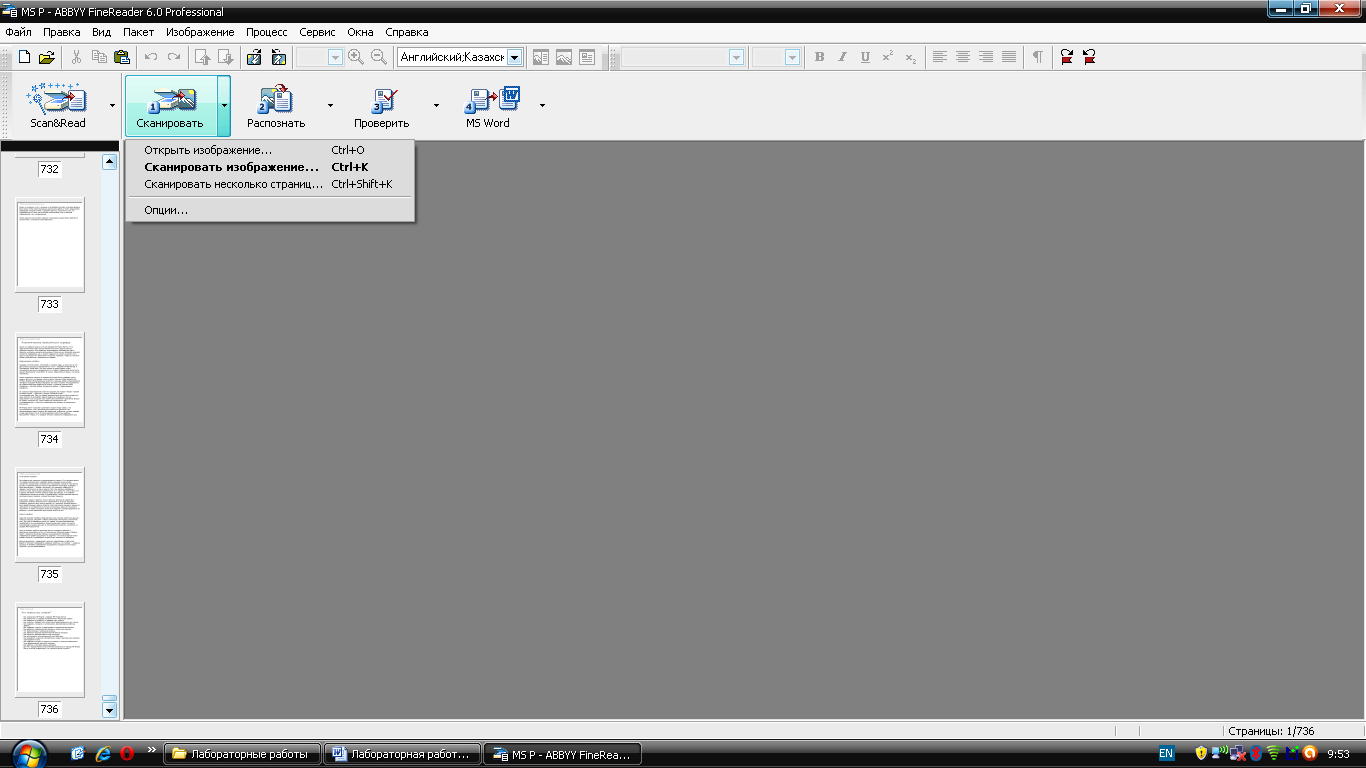The width and height of the screenshot is (1366, 768).
Task: Open the Файл menu
Action: pyautogui.click(x=18, y=32)
